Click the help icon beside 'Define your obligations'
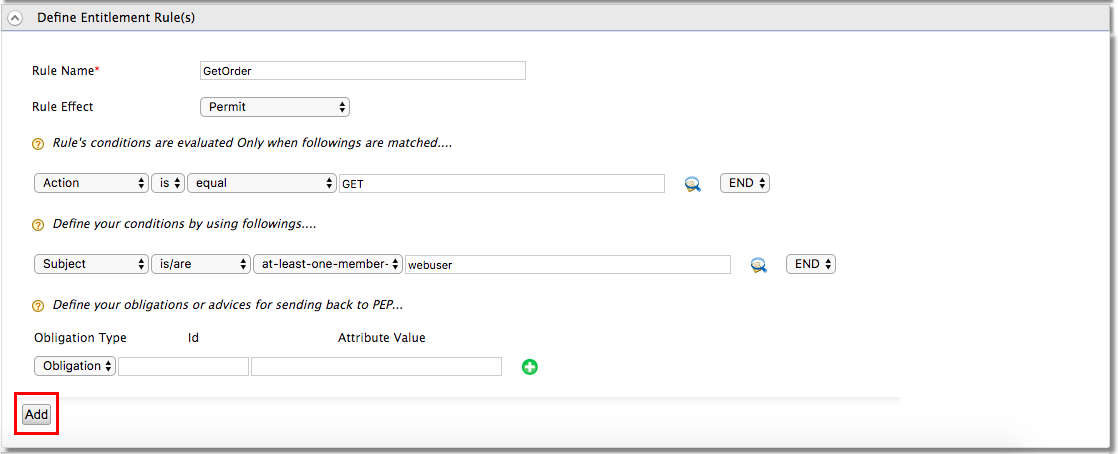This screenshot has height=454, width=1118. 39,305
